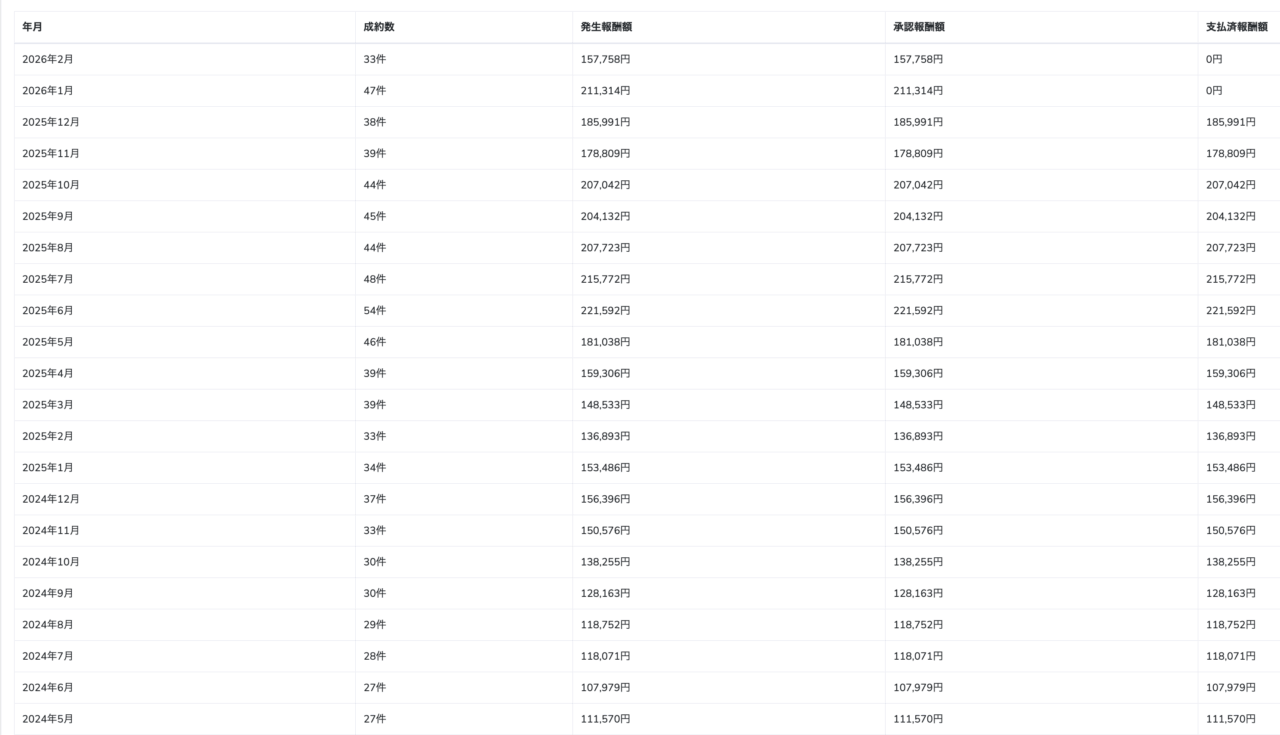
Task: Select the 2024年9月 date cell
Action: [x=48, y=593]
